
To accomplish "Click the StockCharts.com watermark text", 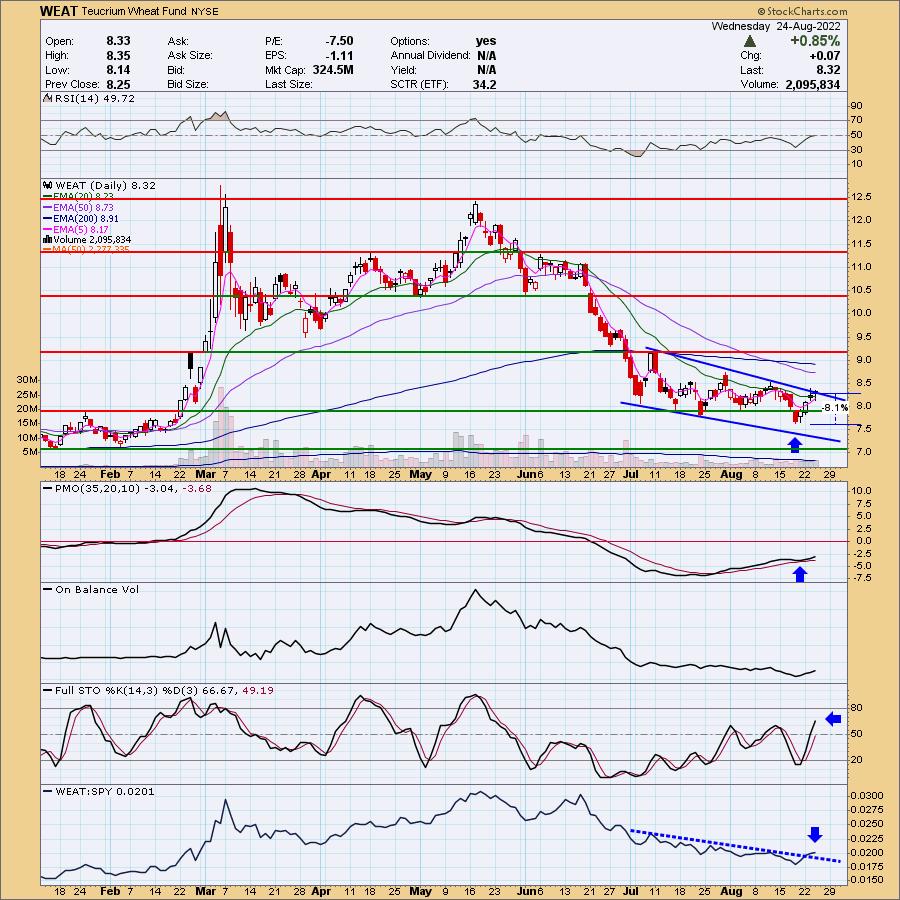I will [x=802, y=11].
